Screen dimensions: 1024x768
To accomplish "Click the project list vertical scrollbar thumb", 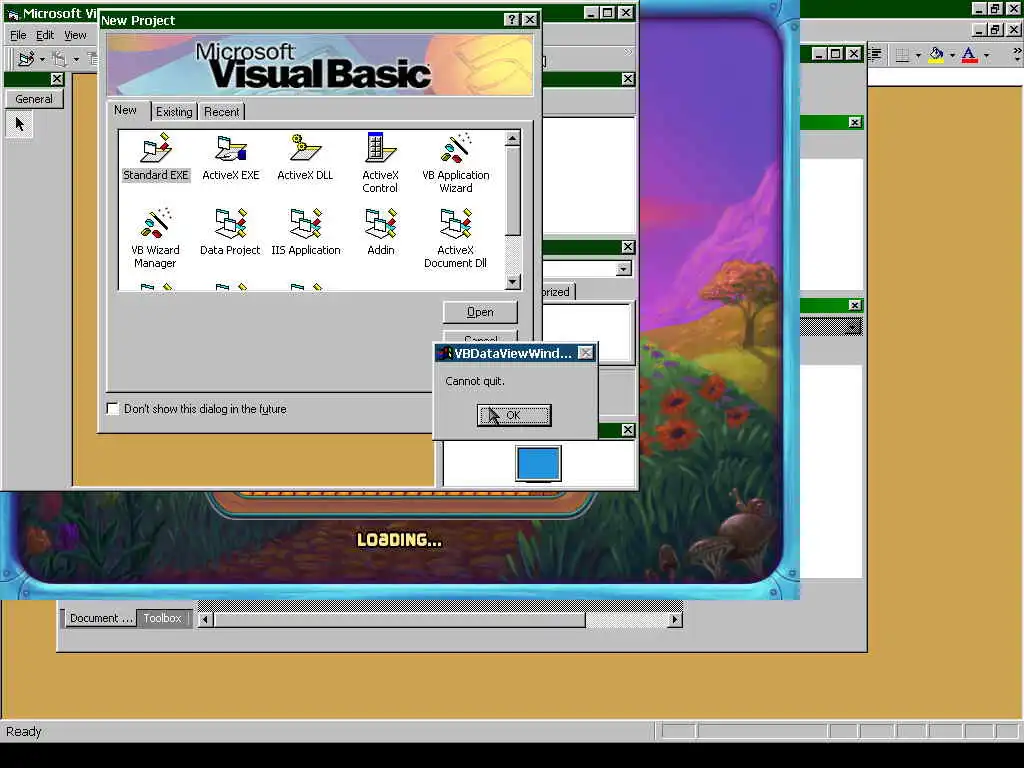I will [513, 191].
